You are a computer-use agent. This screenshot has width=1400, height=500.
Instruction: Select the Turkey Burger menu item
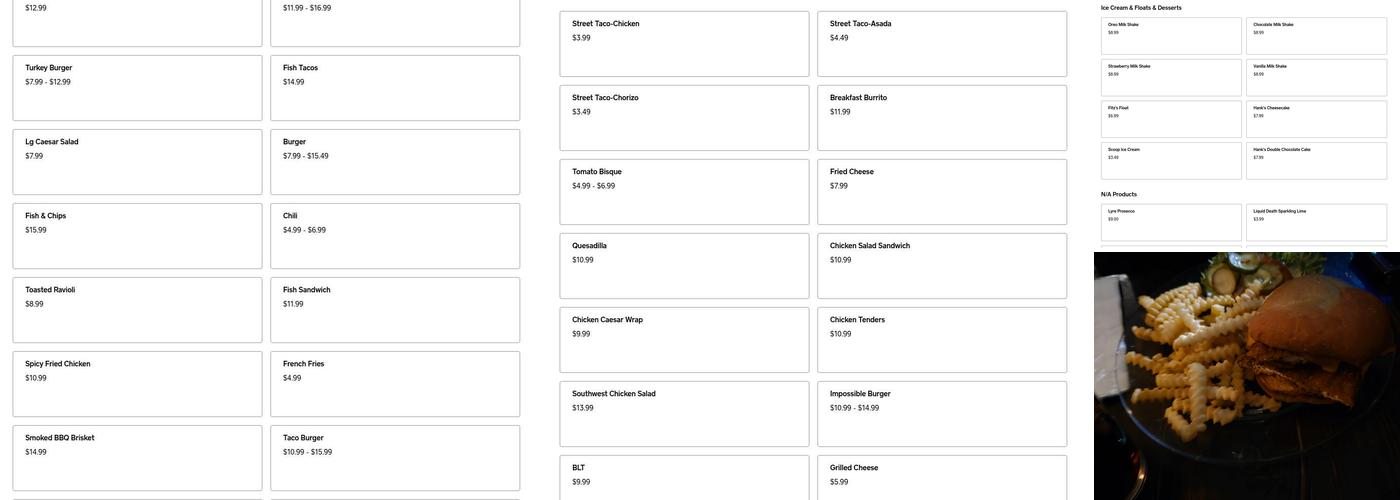[x=137, y=88]
